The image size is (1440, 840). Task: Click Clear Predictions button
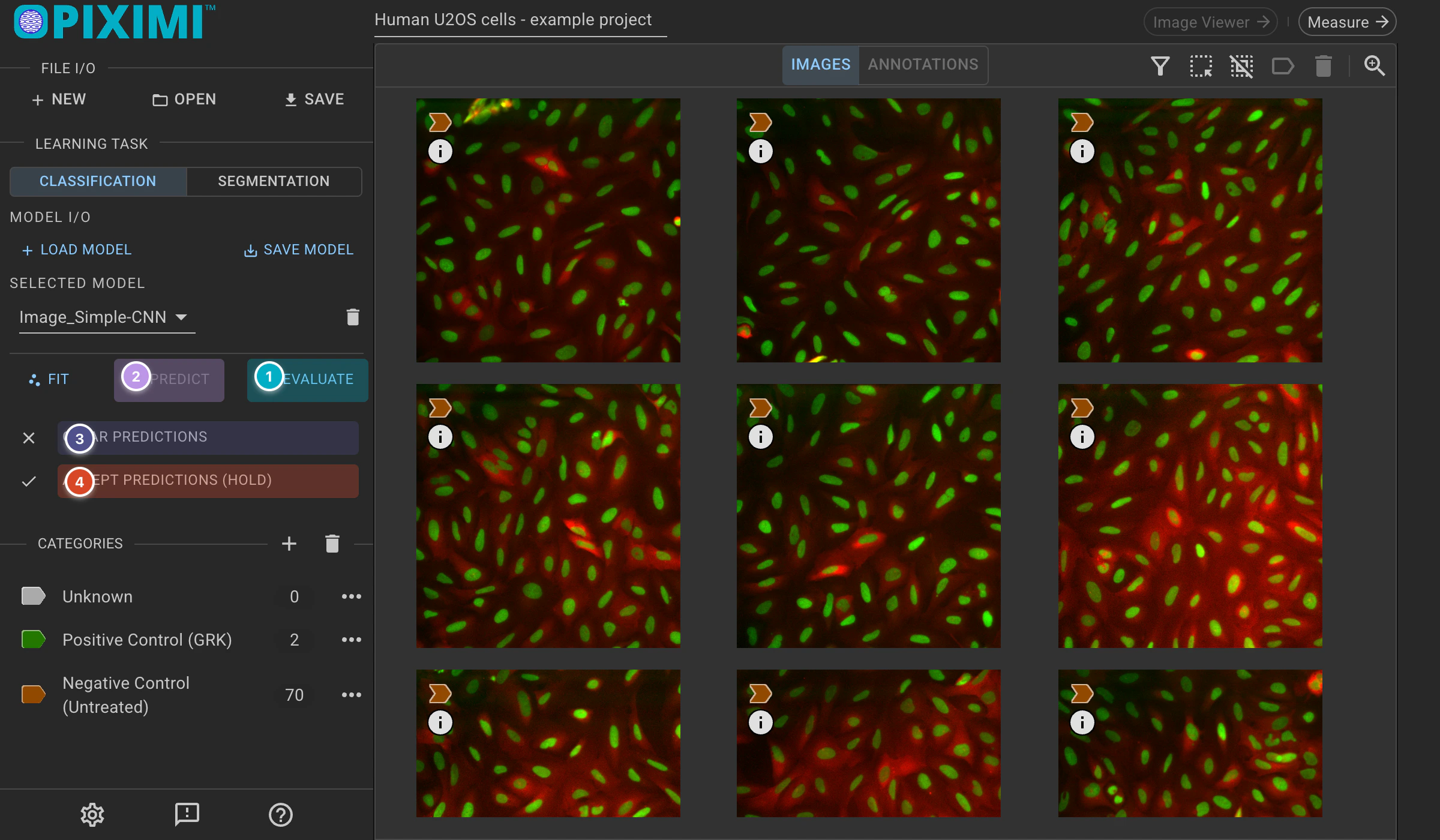point(208,437)
